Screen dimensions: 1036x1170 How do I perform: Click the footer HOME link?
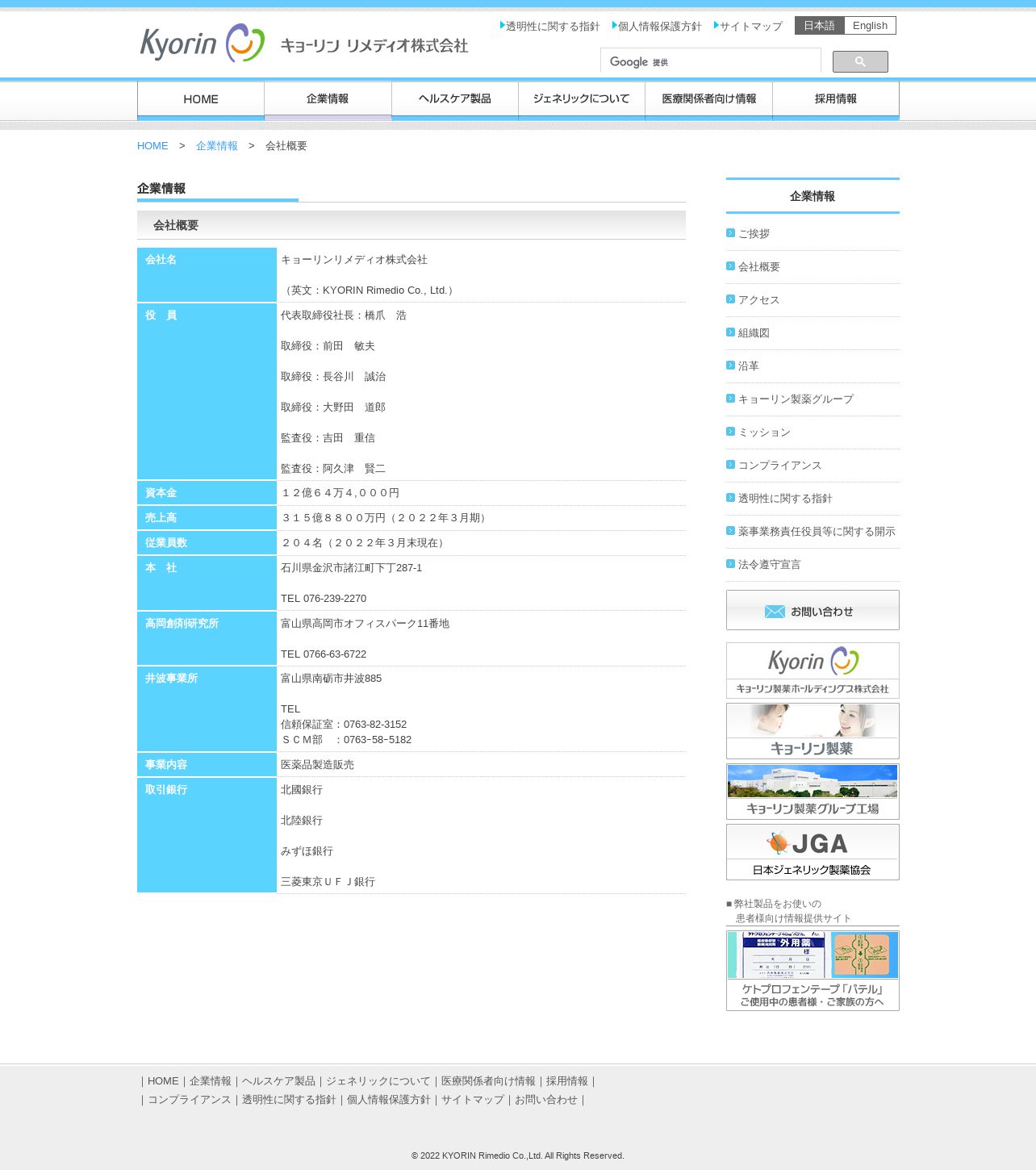pos(163,1081)
